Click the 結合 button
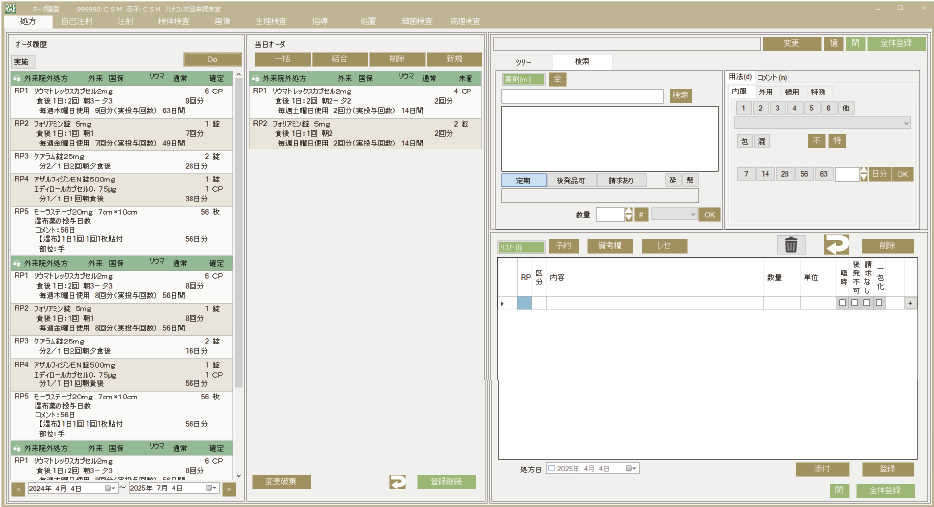The height and width of the screenshot is (507, 934). pyautogui.click(x=340, y=59)
